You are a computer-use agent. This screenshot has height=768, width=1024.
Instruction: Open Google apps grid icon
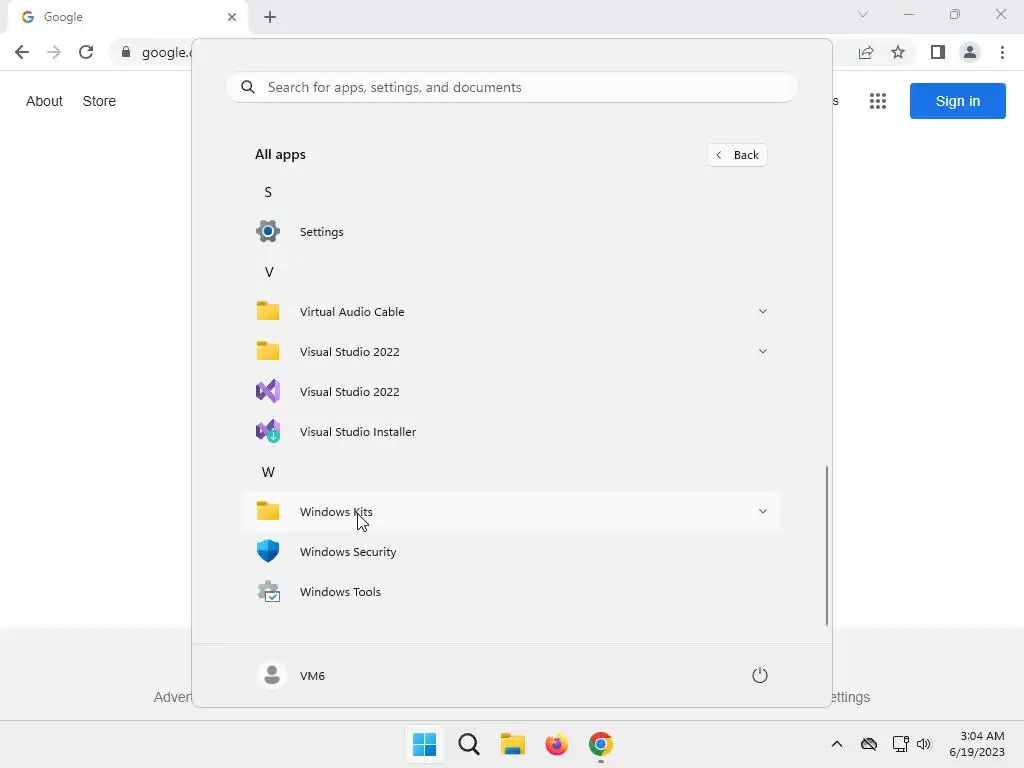(x=878, y=101)
